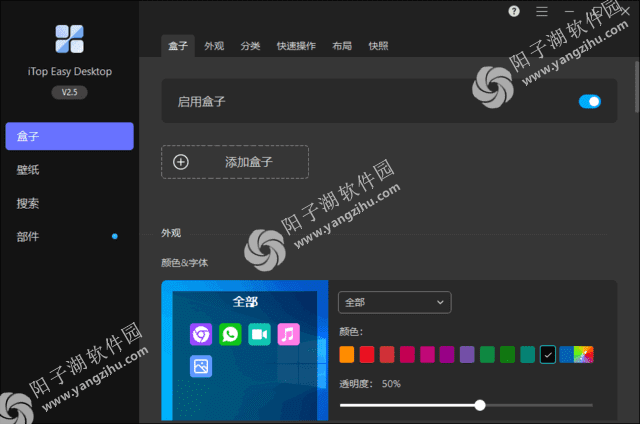
Task: Click the 外观 section heading
Action: point(171,233)
